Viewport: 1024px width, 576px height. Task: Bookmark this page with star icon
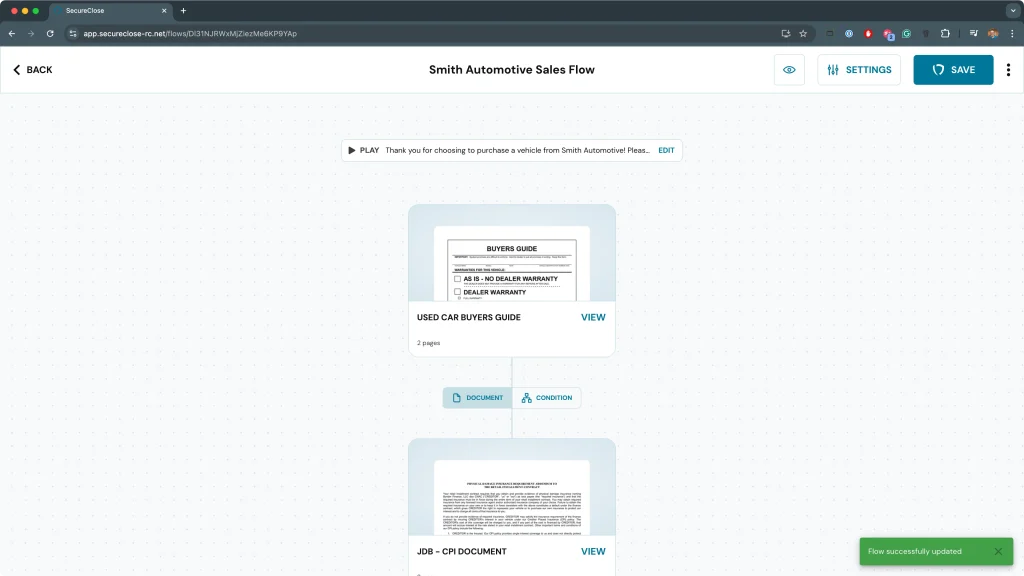pyautogui.click(x=803, y=33)
